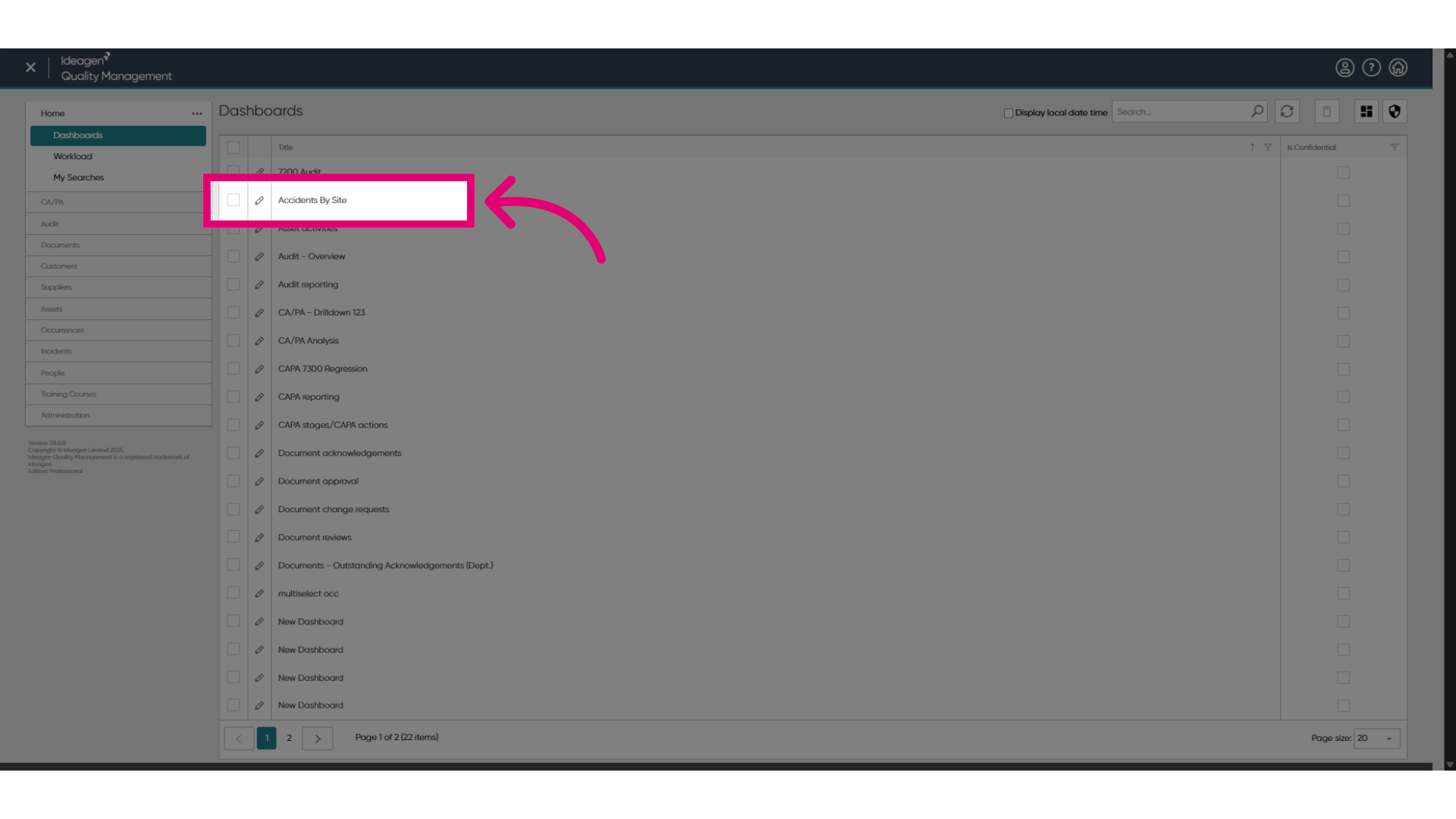Edit multiselect occ pencil icon
This screenshot has width=1456, height=819.
pyautogui.click(x=259, y=593)
